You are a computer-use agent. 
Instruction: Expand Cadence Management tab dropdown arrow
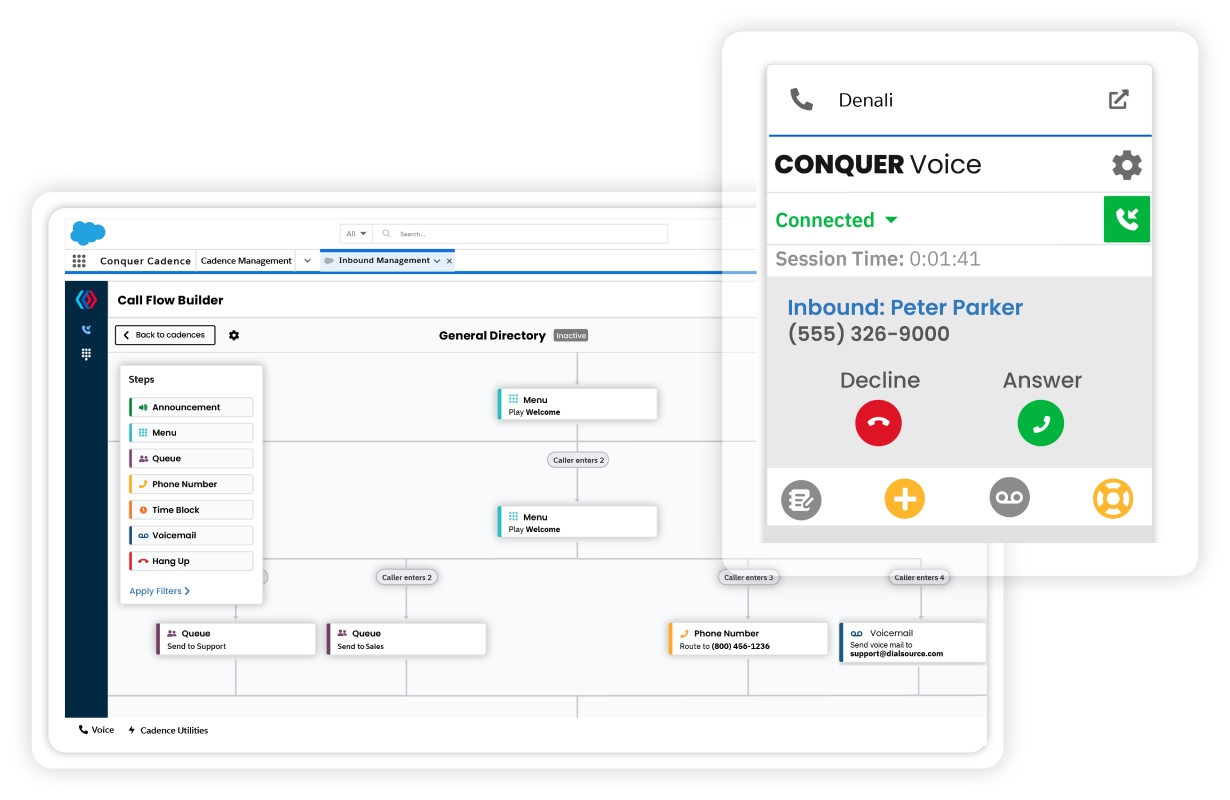tap(308, 261)
